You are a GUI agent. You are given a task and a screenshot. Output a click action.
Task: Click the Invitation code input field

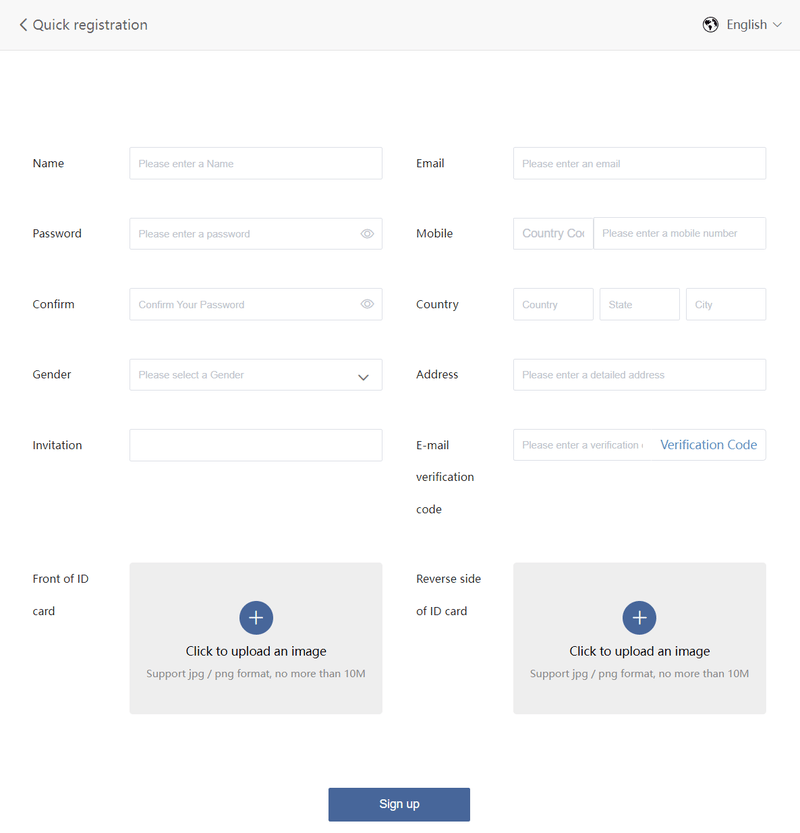coord(256,445)
